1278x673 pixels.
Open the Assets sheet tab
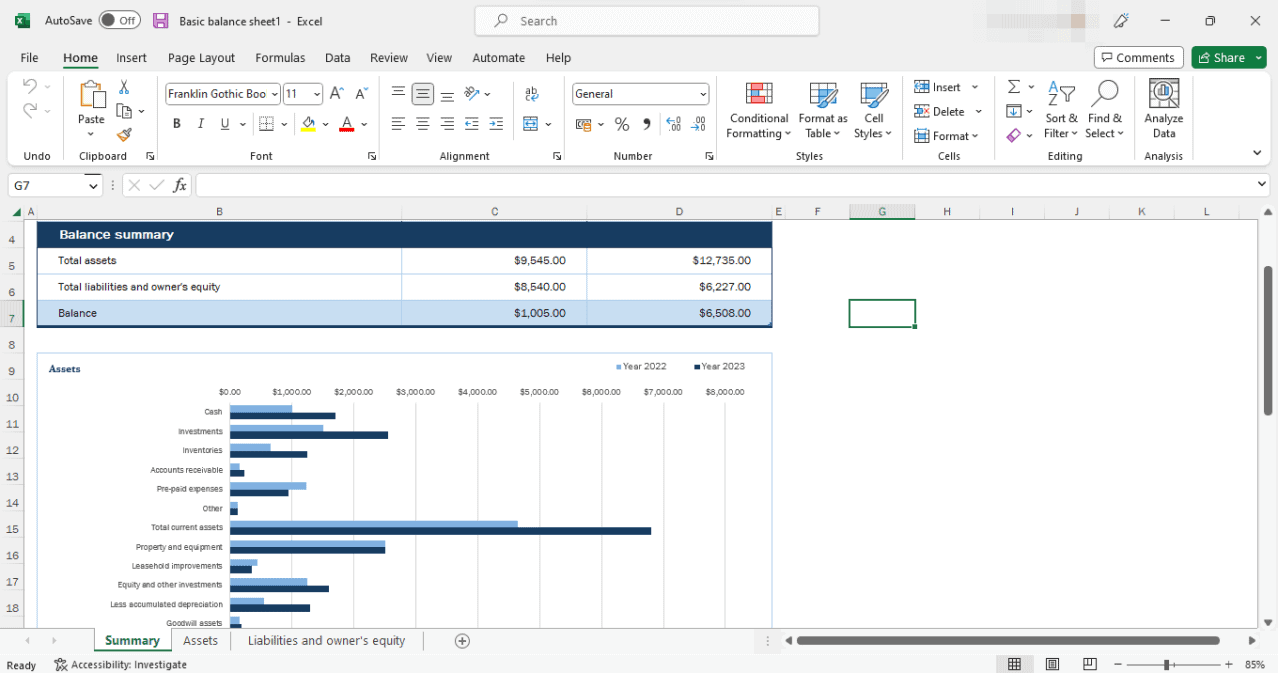point(200,640)
